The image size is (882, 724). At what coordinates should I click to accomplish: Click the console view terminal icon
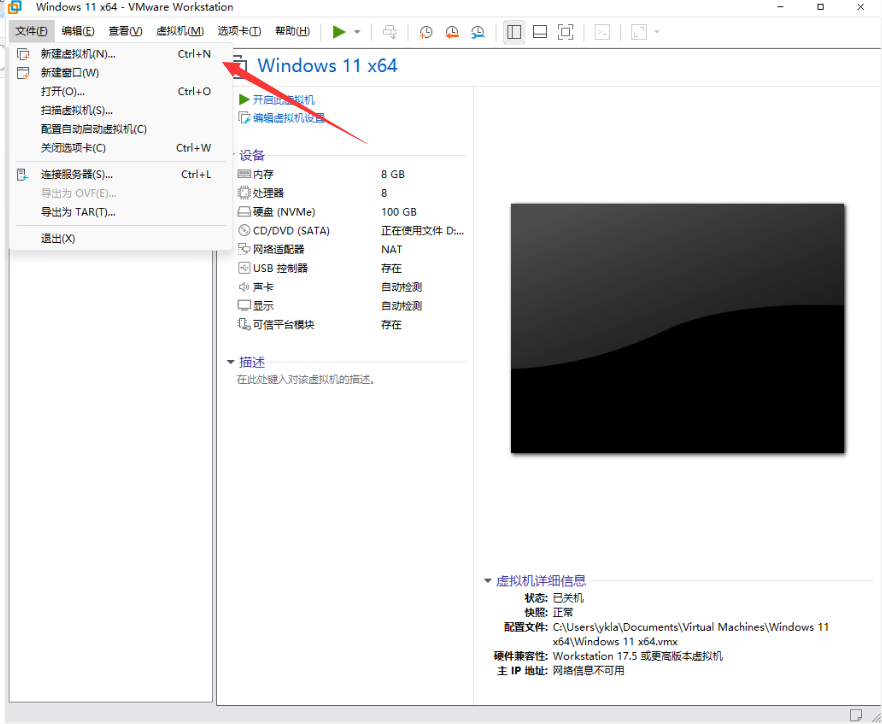602,32
